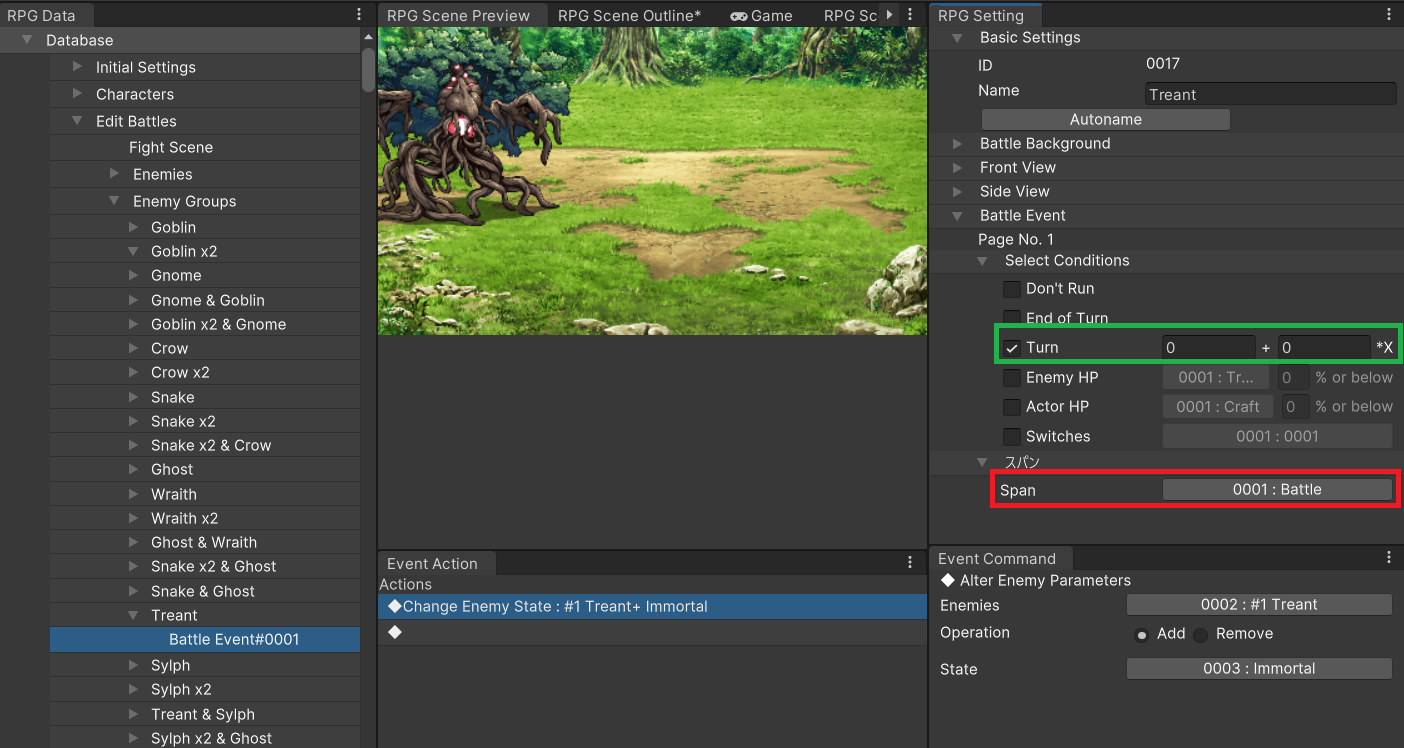Select the Ghost & Wraith group

(x=204, y=543)
